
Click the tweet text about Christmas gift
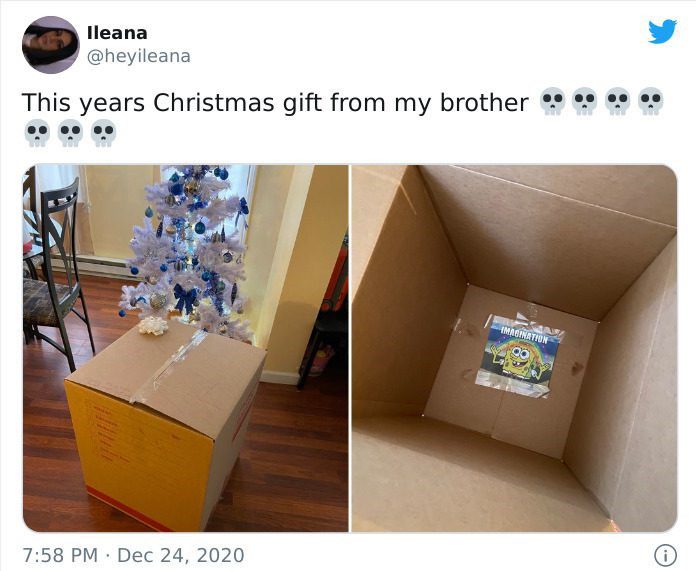coord(275,103)
